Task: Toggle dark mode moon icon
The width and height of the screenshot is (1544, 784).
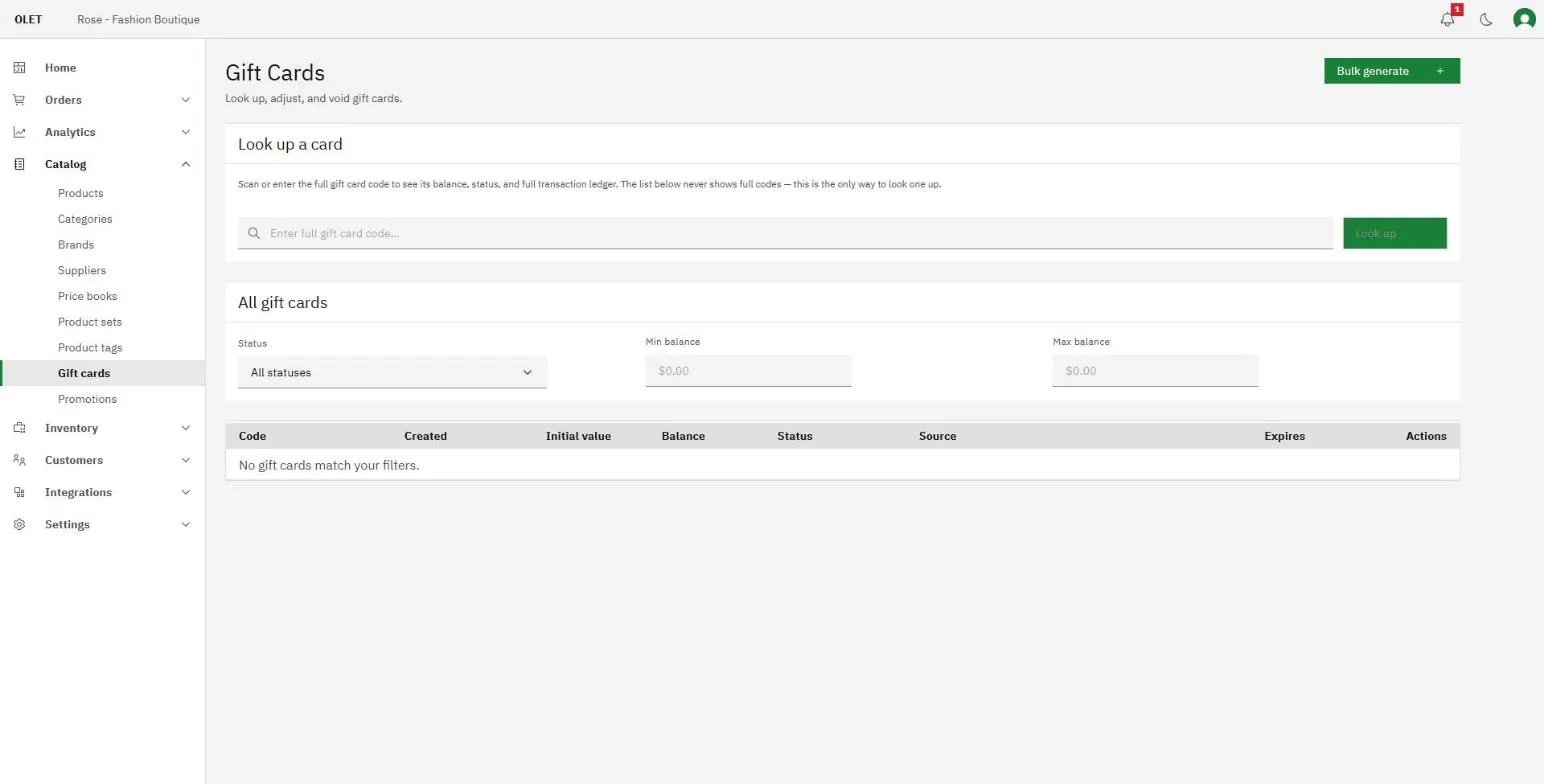Action: tap(1486, 19)
